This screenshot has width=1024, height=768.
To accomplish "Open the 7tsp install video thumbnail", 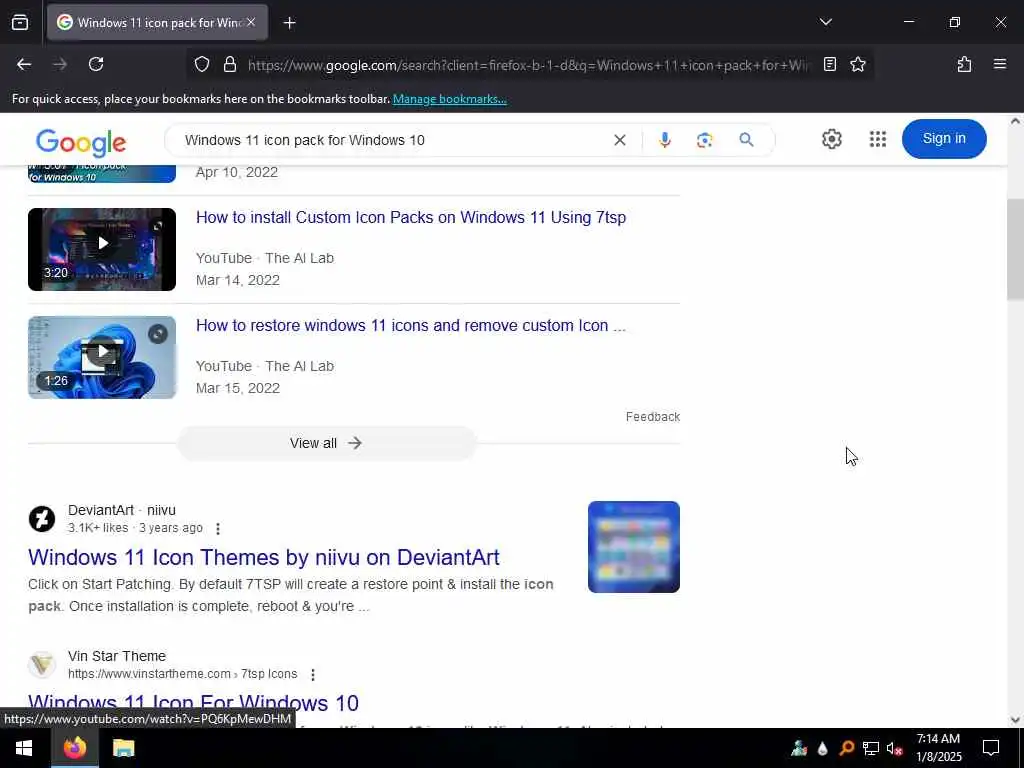I will [102, 249].
